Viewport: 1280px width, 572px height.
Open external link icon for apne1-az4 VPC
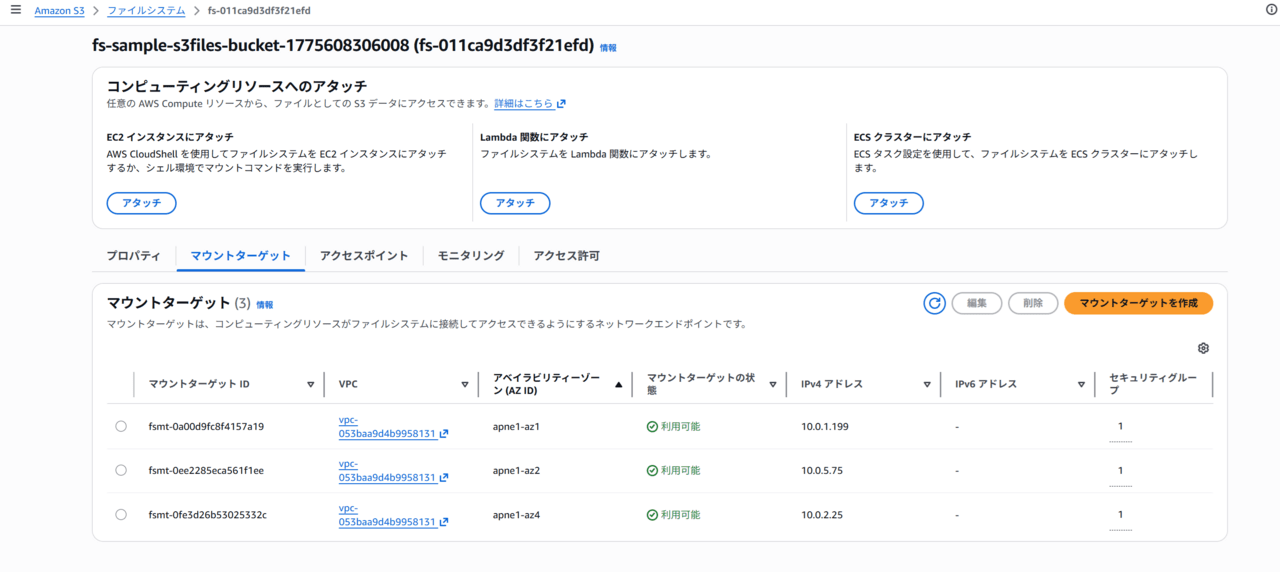tap(444, 522)
